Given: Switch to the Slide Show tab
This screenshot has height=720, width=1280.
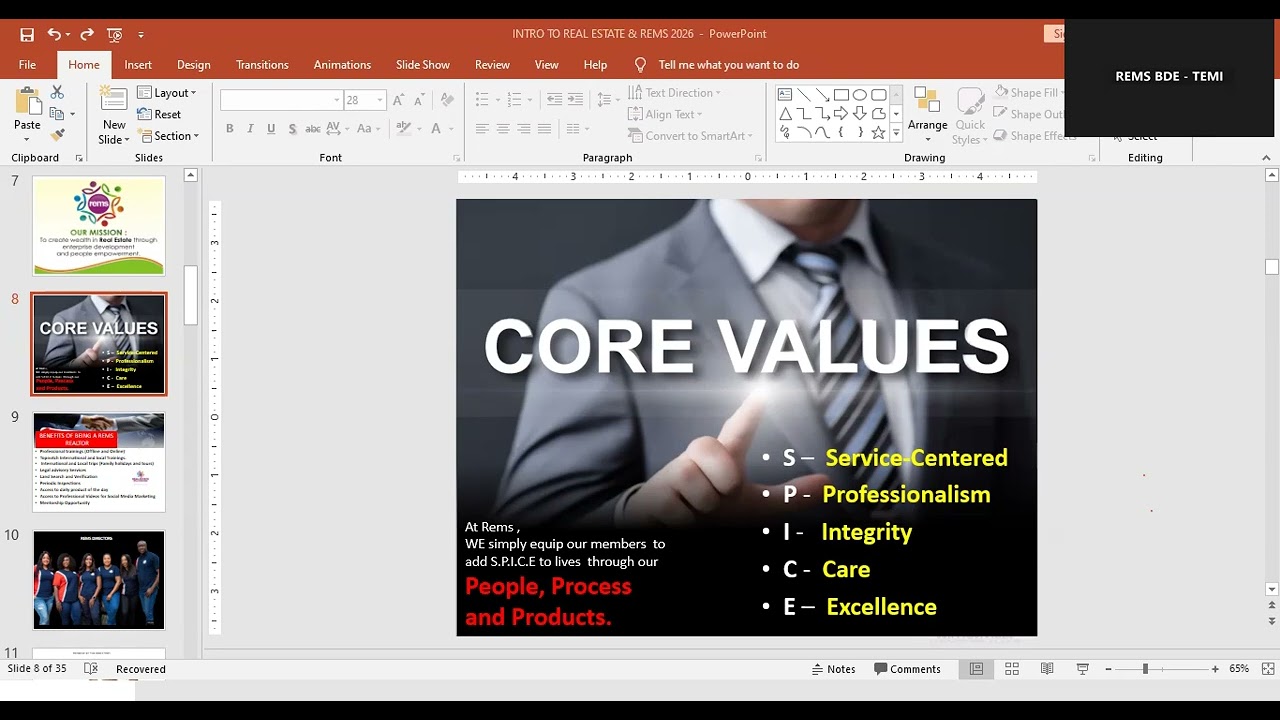Looking at the screenshot, I should pyautogui.click(x=423, y=65).
